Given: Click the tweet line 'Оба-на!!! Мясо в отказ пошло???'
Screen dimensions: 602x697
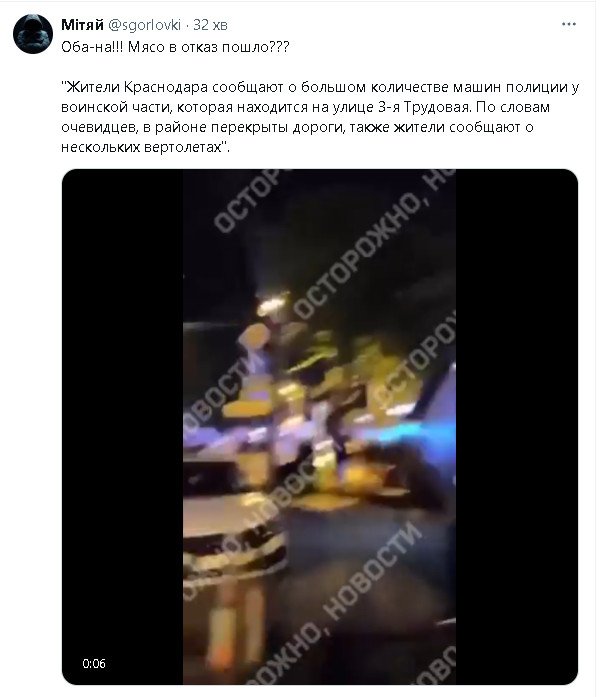Looking at the screenshot, I should [175, 47].
